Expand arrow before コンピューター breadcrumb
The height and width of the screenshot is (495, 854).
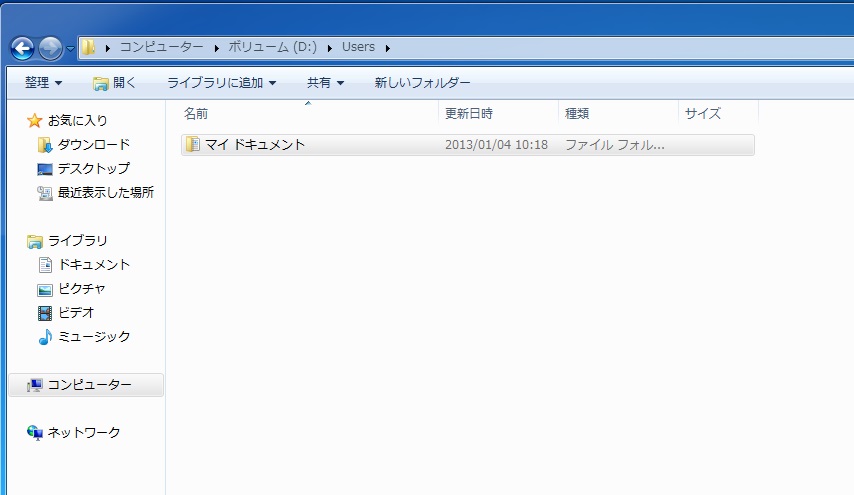108,48
